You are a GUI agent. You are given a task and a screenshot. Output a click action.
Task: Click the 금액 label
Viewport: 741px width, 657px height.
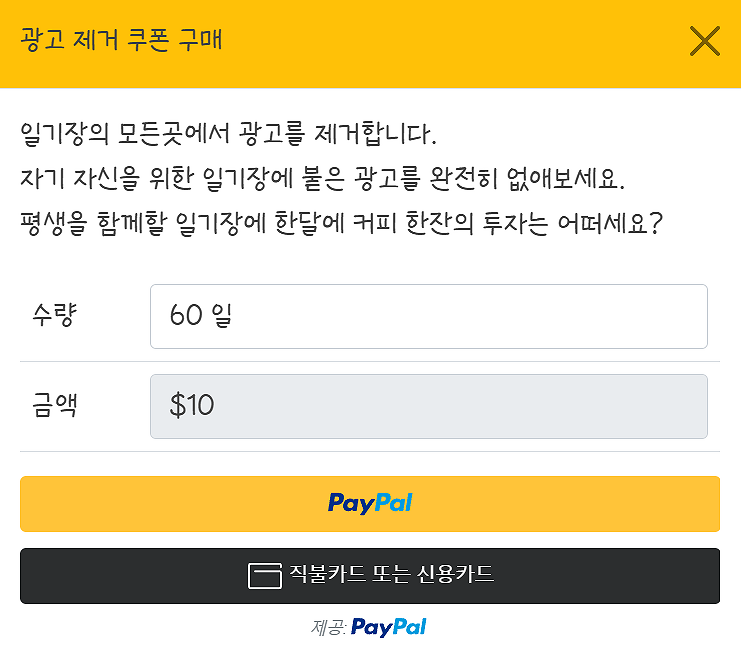(x=55, y=406)
